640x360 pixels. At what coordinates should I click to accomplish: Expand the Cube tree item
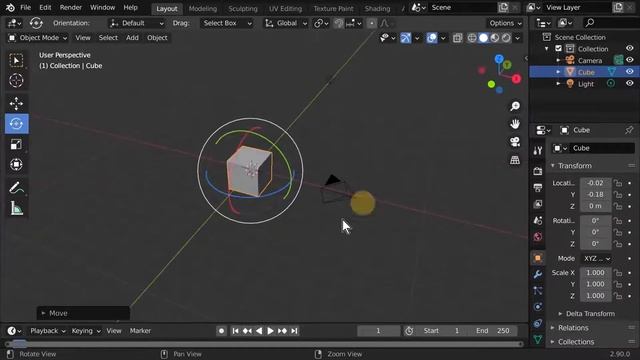558,72
